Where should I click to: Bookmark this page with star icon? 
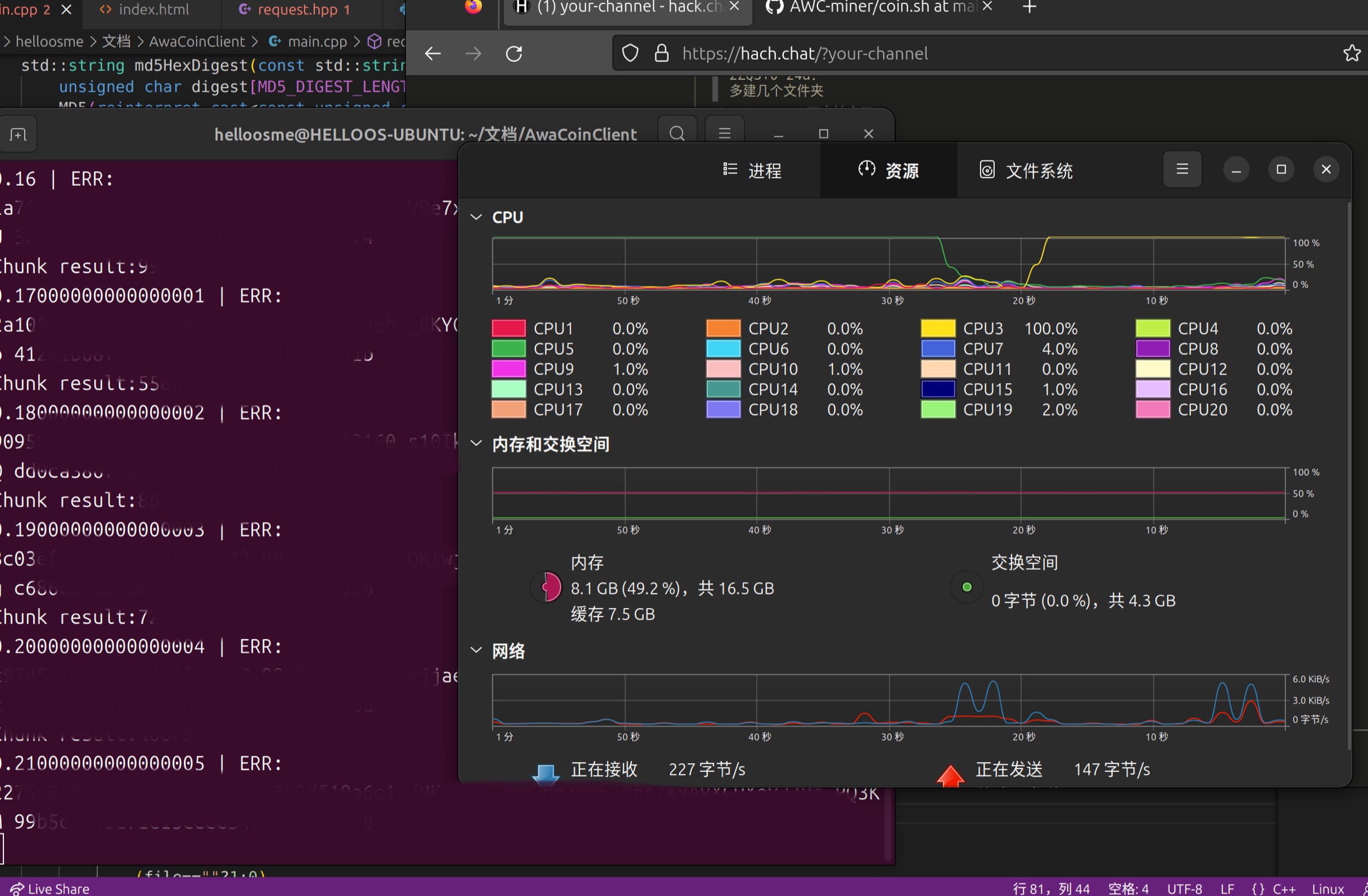point(1351,53)
